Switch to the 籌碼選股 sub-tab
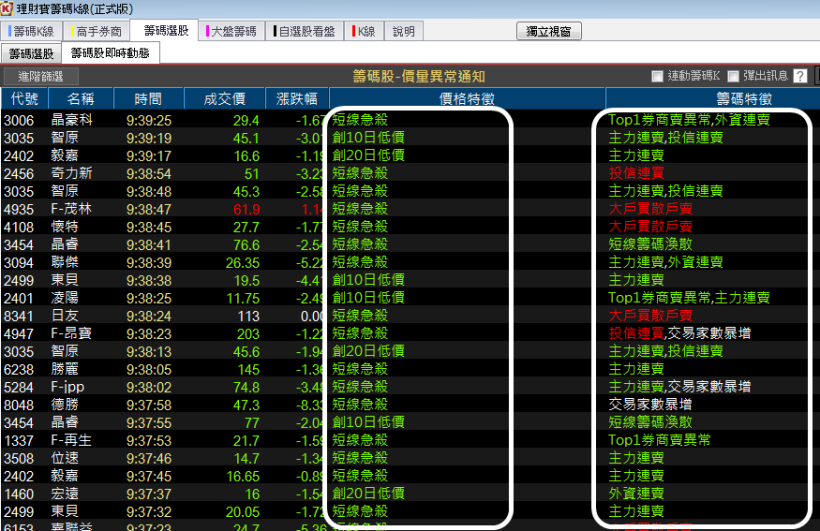The height and width of the screenshot is (531, 820). (x=32, y=53)
